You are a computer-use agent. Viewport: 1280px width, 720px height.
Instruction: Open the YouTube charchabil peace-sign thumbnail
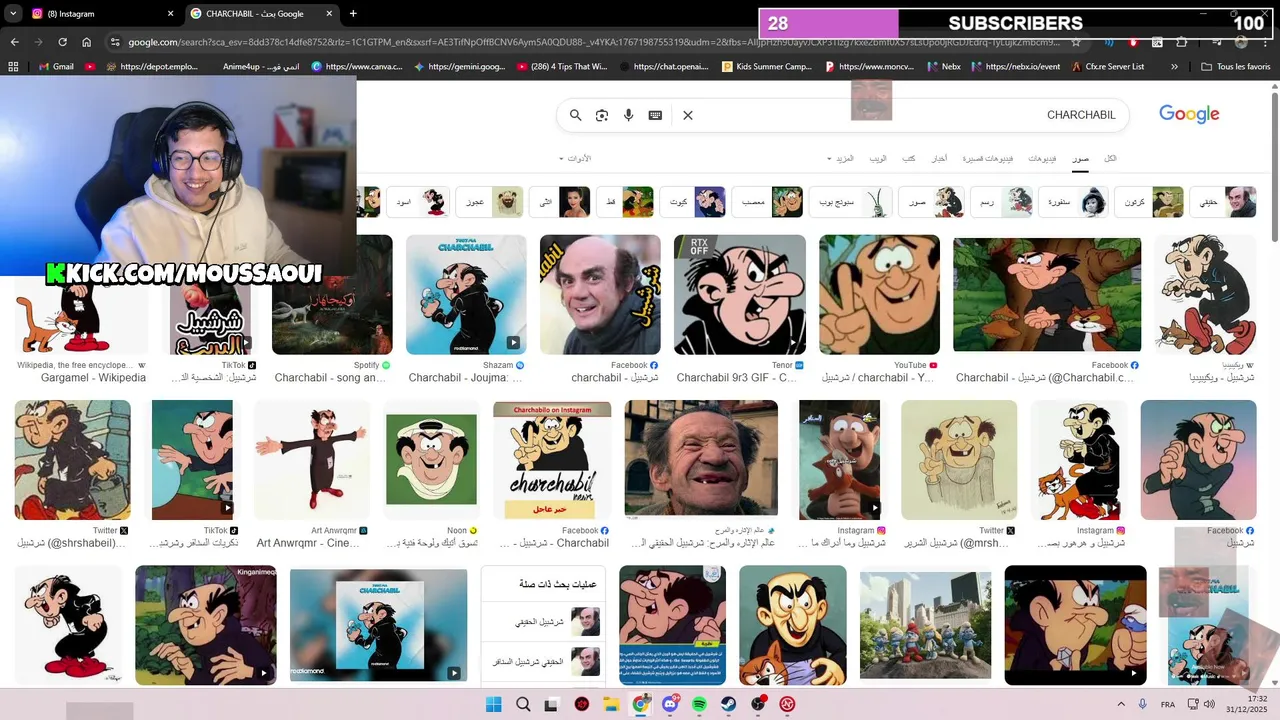click(x=879, y=295)
